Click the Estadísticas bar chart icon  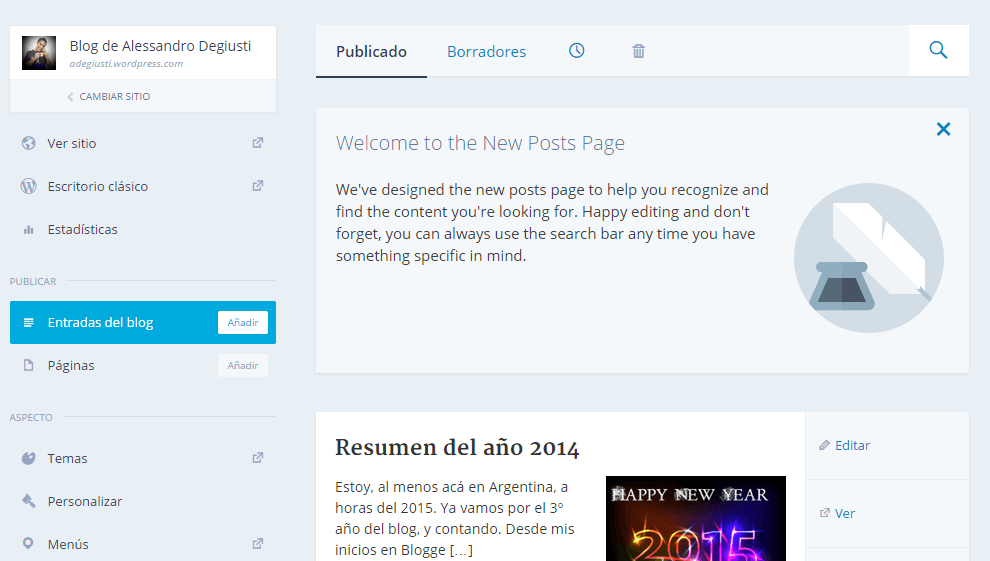[29, 230]
